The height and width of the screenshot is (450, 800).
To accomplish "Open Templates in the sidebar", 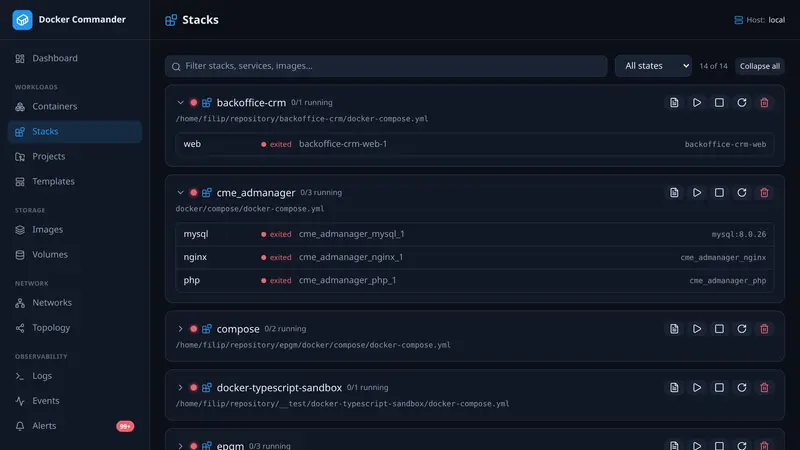I will click(74, 181).
